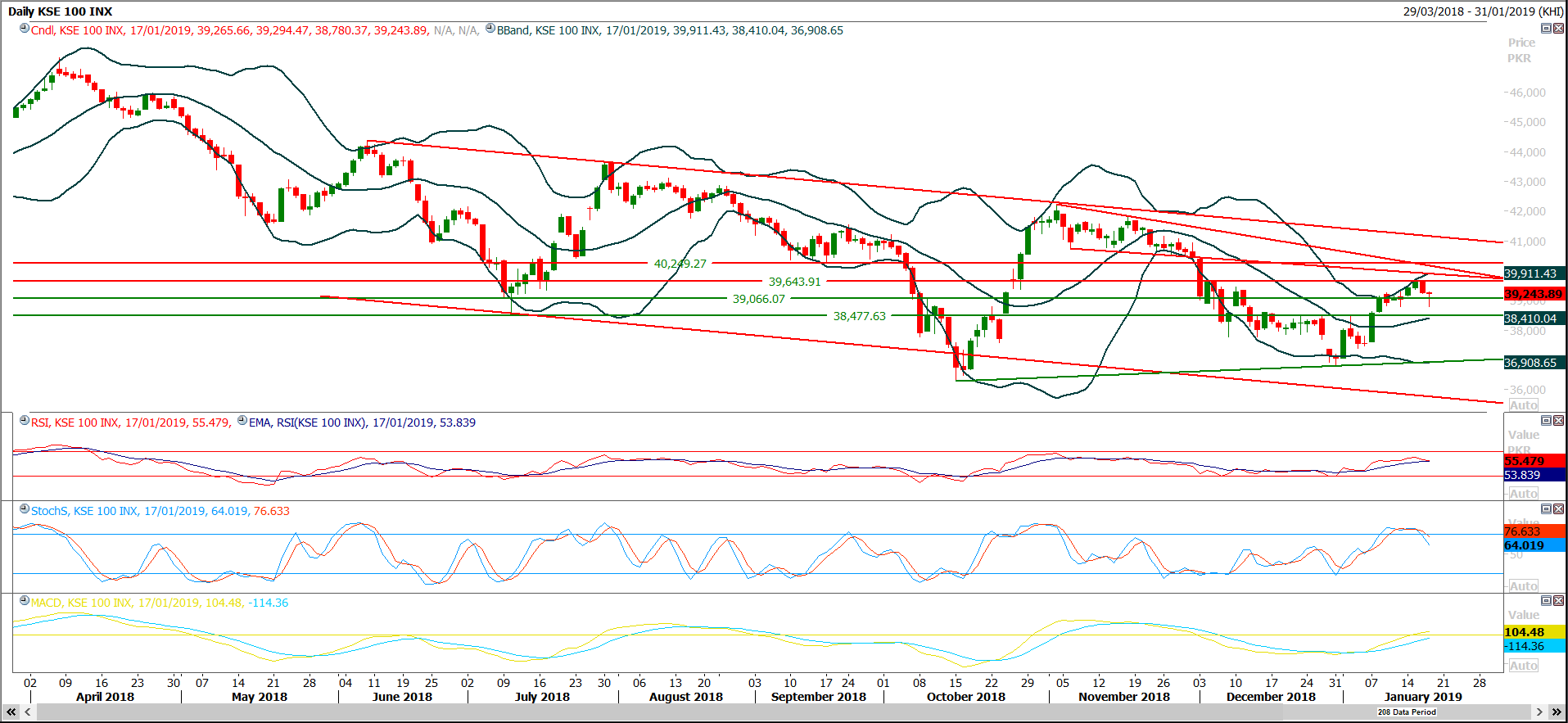This screenshot has height=723, width=1568.
Task: Click the BBand, KSE 100 INX series label
Action: pos(548,30)
